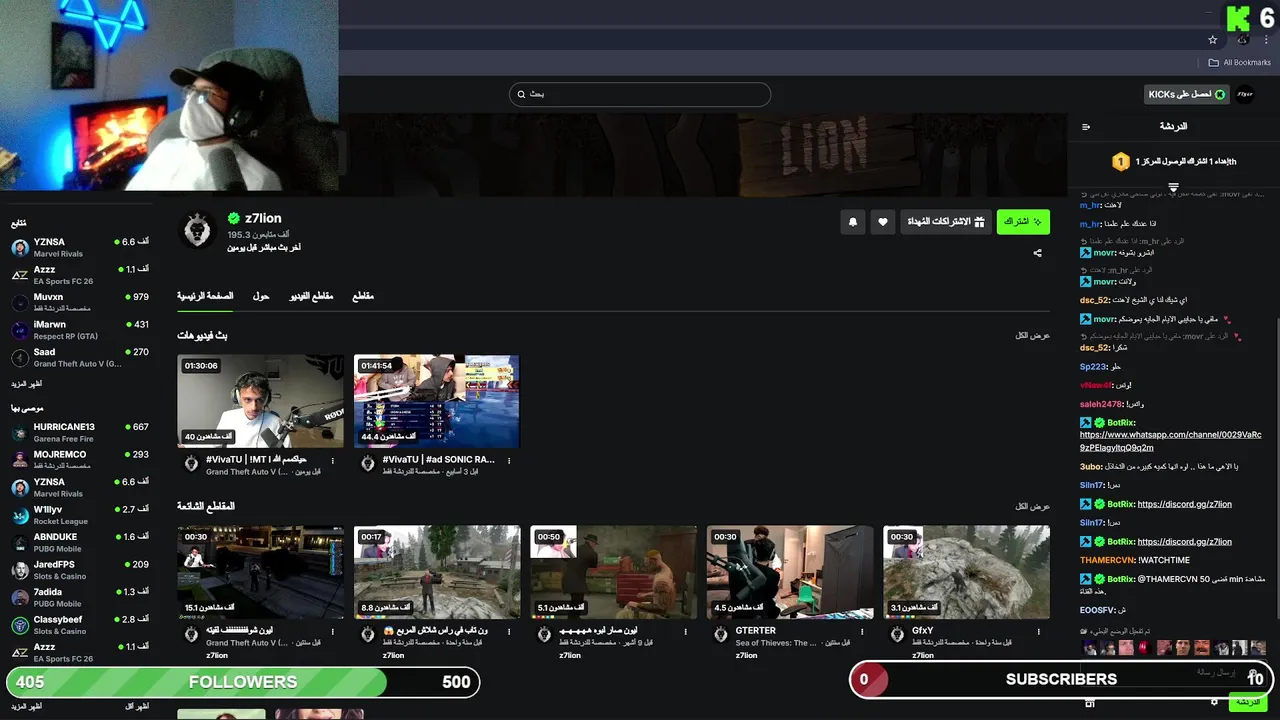Click username vNew4l in chat
This screenshot has width=1280, height=720.
click(1095, 385)
